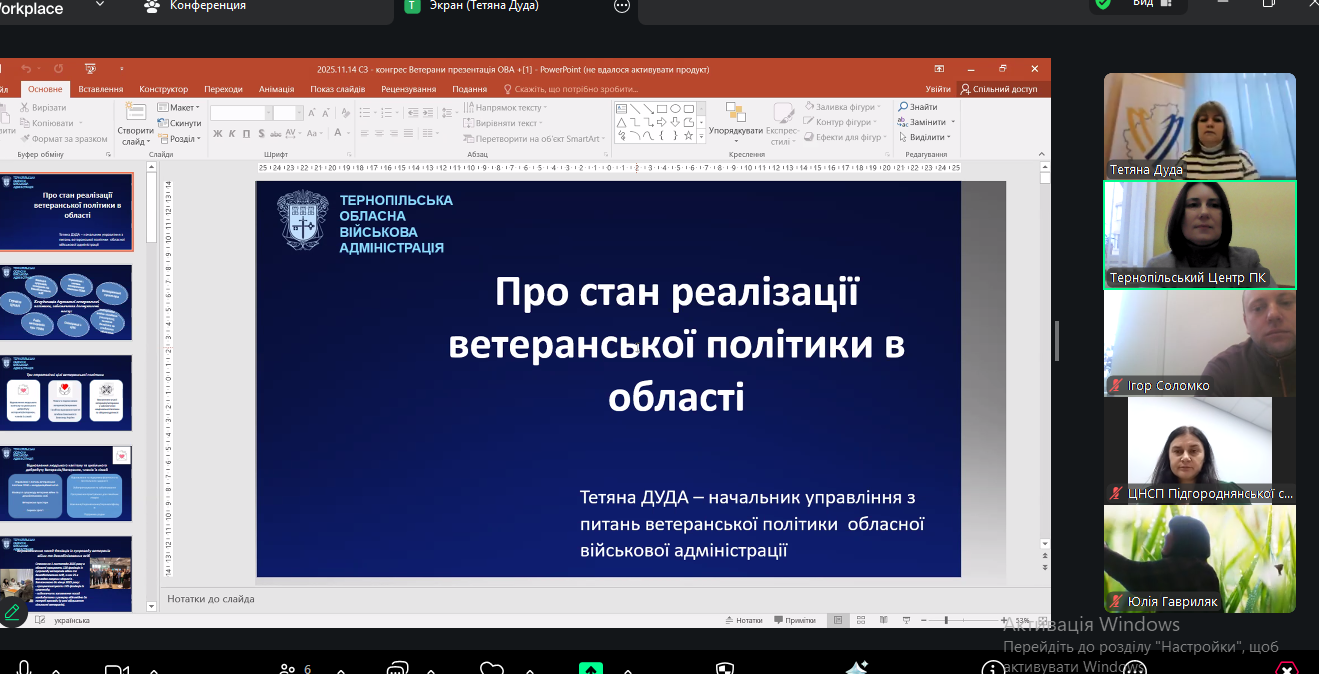Click the Reset (Скинути) slide icon

coord(163,123)
